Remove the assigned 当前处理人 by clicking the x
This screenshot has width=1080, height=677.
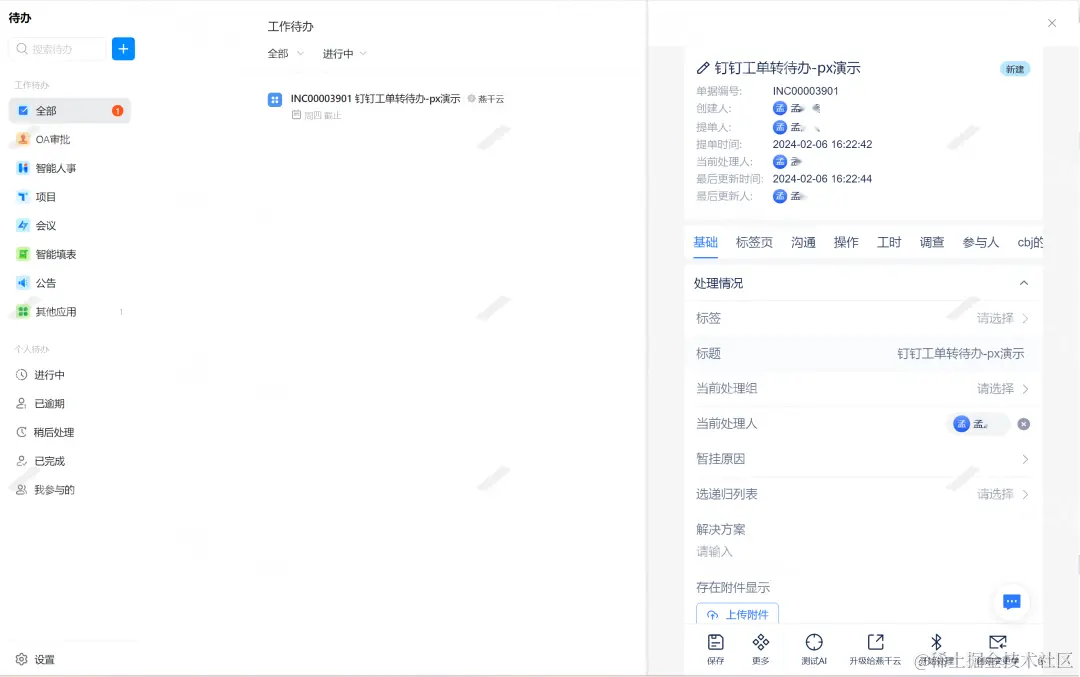click(x=1023, y=424)
